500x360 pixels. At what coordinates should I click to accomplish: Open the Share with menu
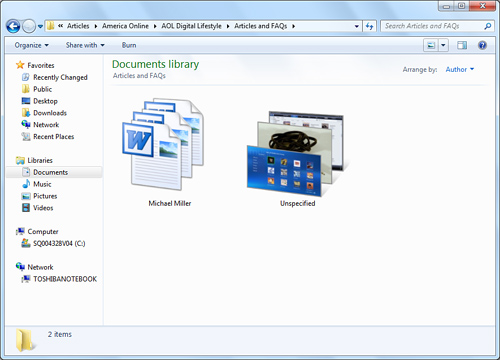point(85,45)
